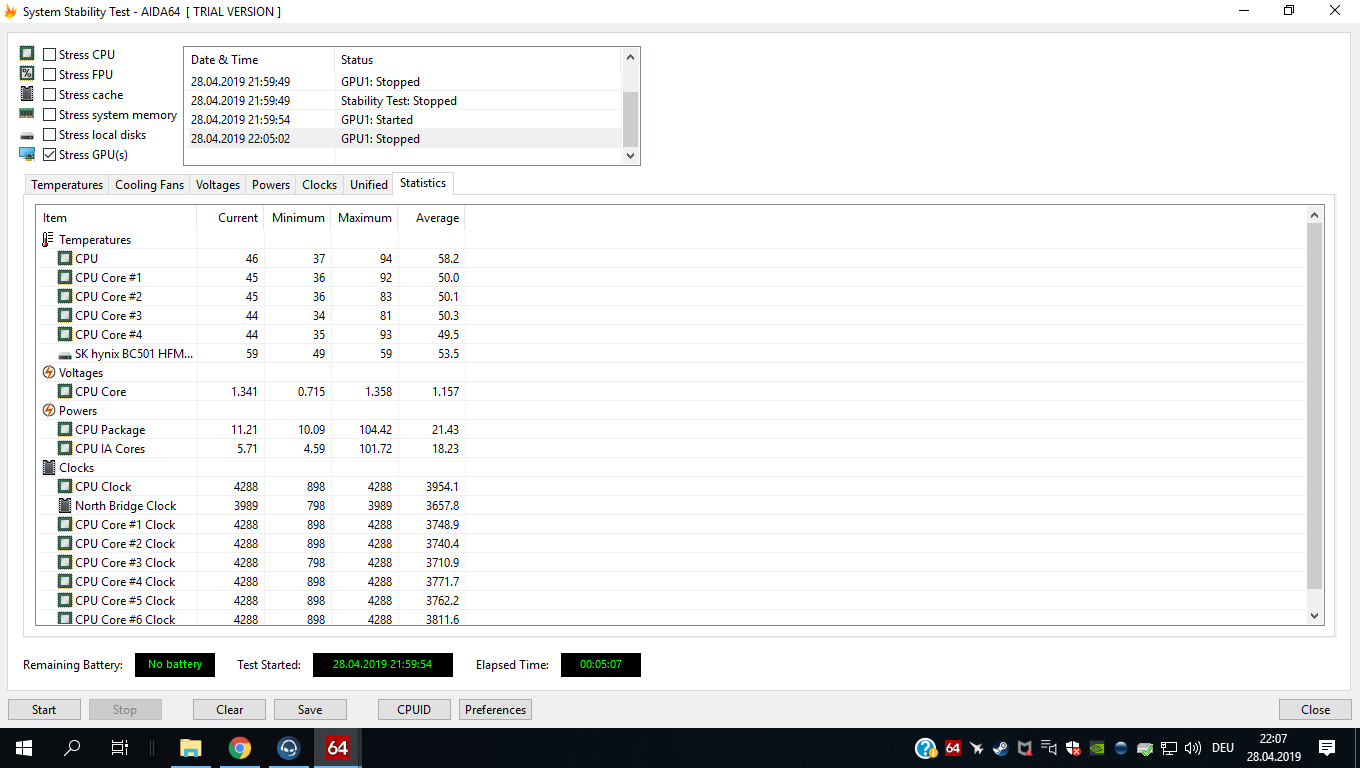Click the Steam tray icon
1360x768 pixels.
[1001, 748]
